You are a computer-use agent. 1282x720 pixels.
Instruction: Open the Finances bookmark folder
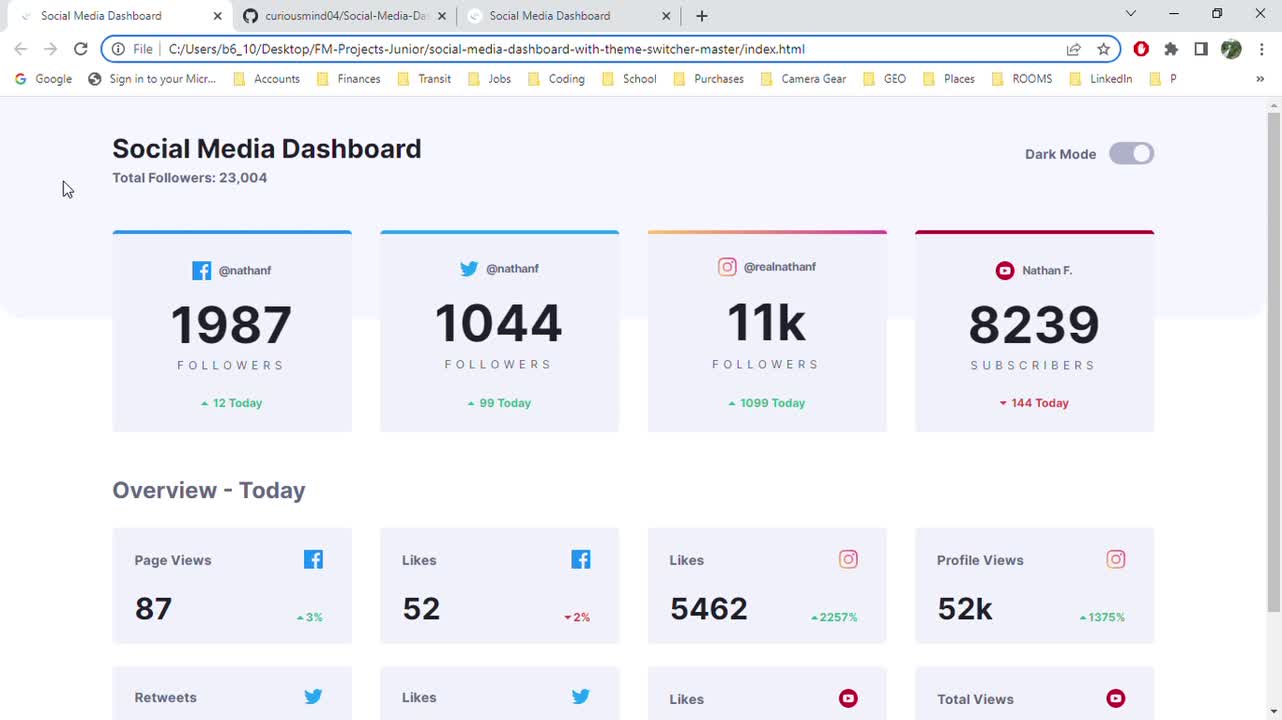pyautogui.click(x=348, y=79)
